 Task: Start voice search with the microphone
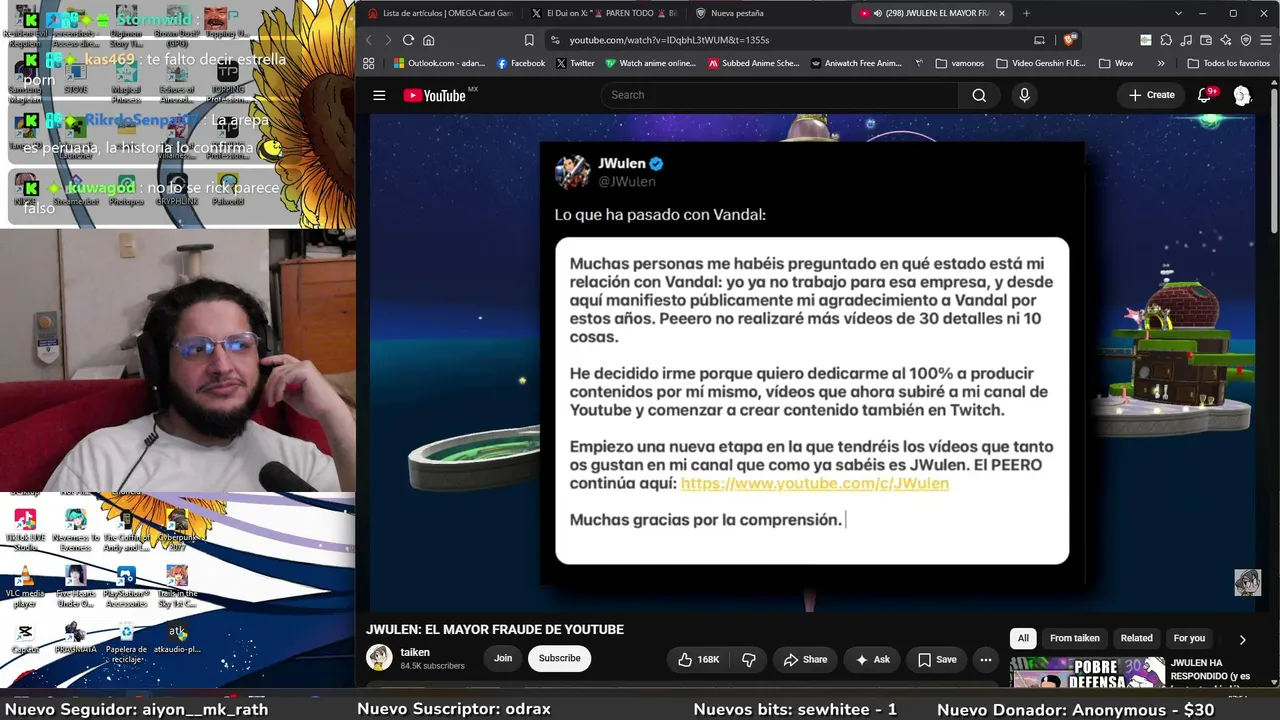click(x=1024, y=95)
